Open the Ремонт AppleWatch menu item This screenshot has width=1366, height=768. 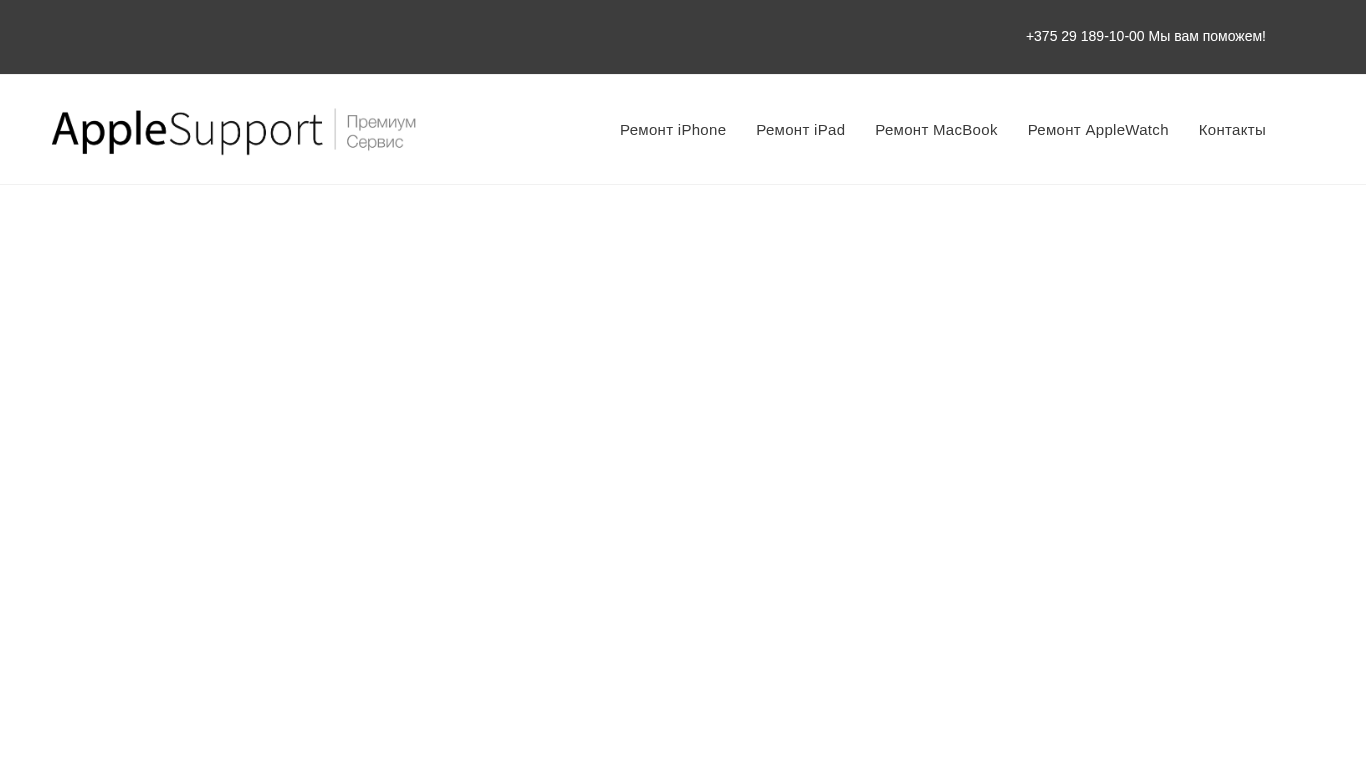pos(1098,130)
